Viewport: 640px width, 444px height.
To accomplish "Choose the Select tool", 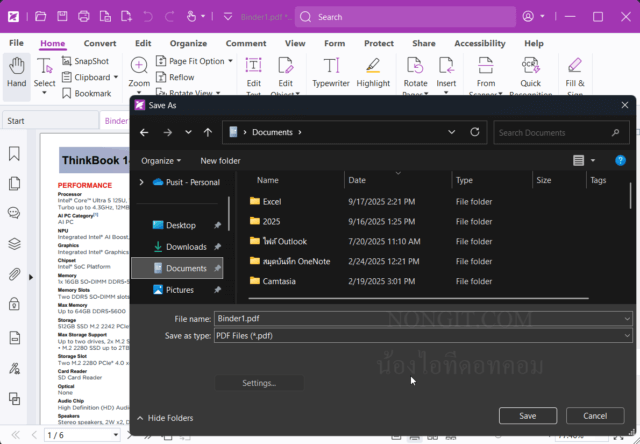I will pos(44,75).
